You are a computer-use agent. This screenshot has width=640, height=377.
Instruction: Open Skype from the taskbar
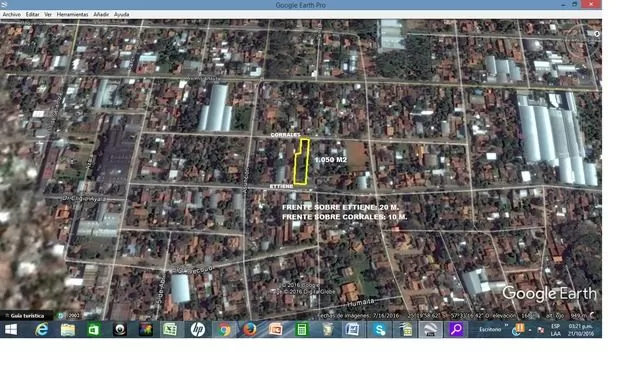point(380,329)
